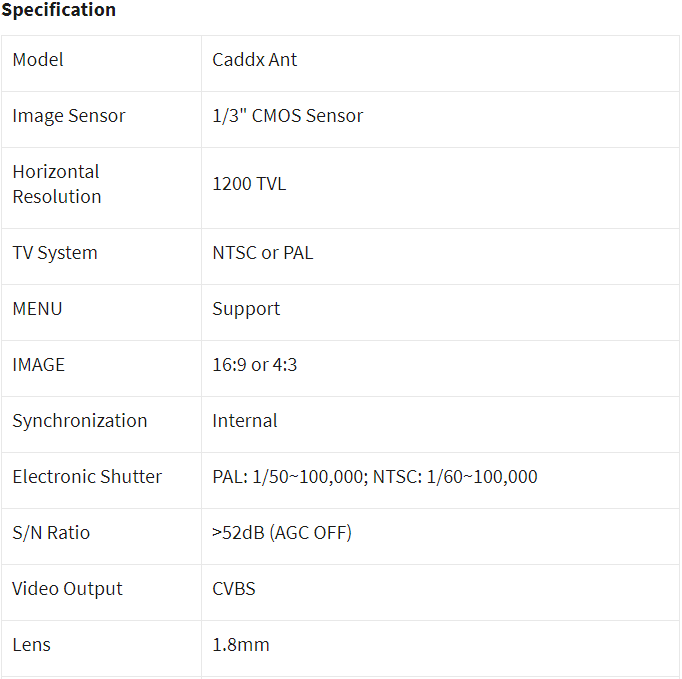The image size is (682, 679).
Task: Select the Horizontal Resolution label
Action: (x=57, y=184)
